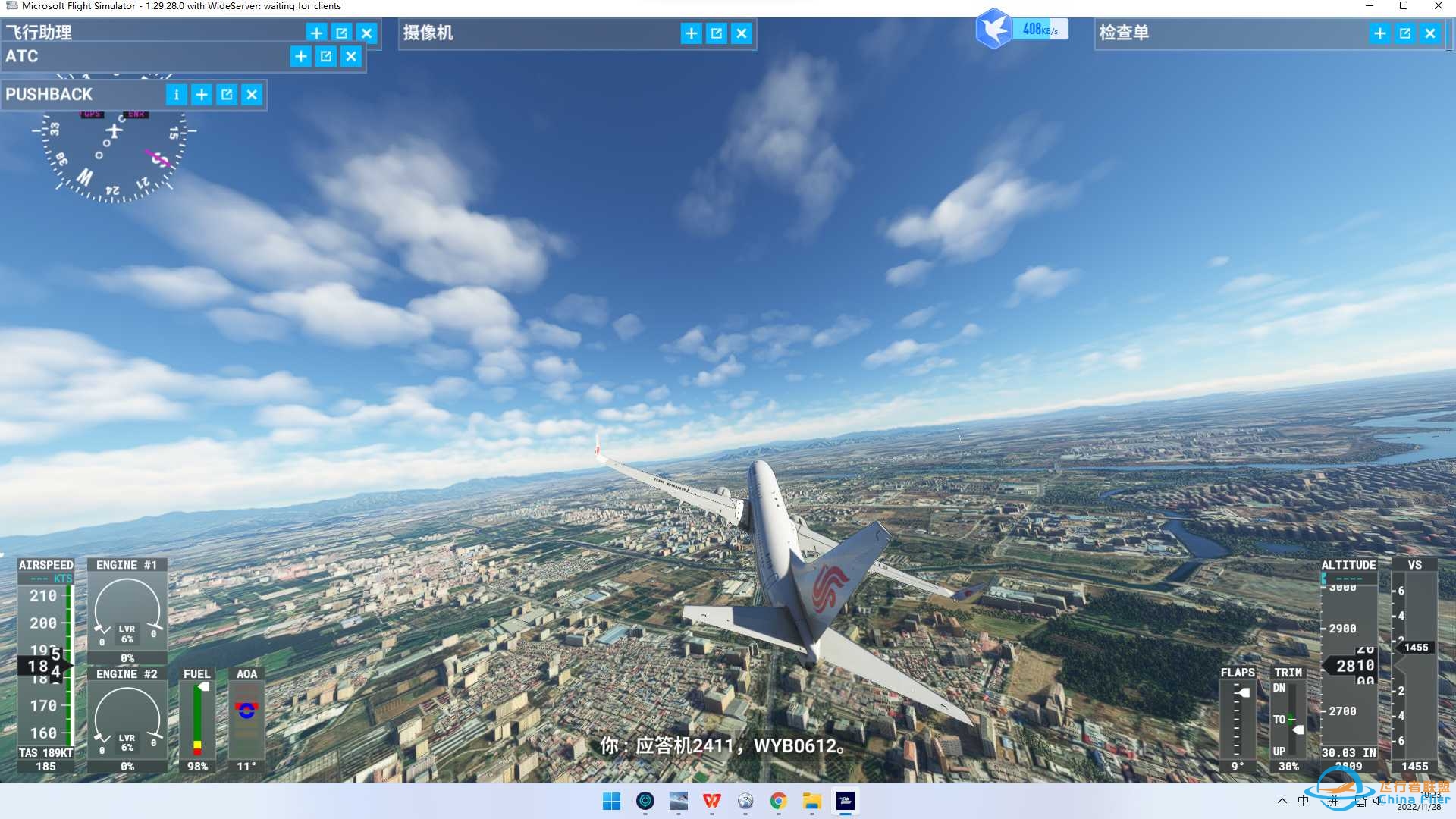Viewport: 1456px width, 819px height.
Task: Open Google Chrome from the taskbar
Action: click(778, 801)
